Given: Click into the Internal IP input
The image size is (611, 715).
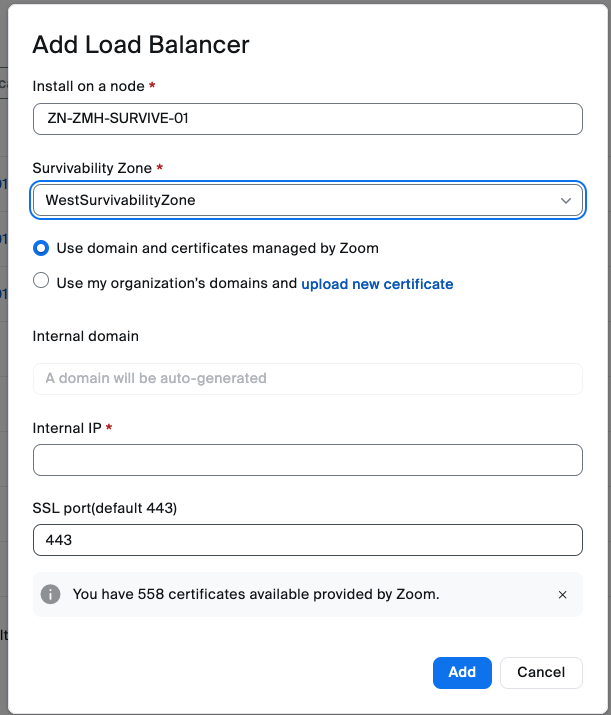Looking at the screenshot, I should 307,460.
